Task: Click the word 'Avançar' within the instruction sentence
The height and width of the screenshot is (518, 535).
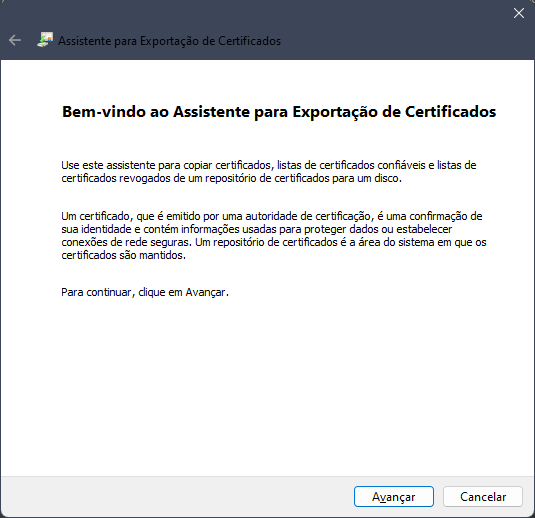Action: (x=205, y=292)
